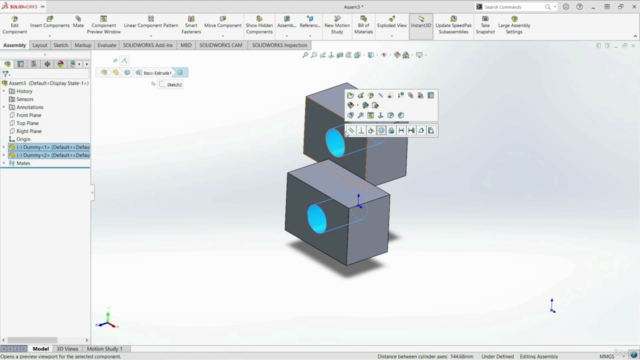Viewport: 640px width, 360px height.
Task: Open the DimXpertManager panel tab
Action: 47,64
